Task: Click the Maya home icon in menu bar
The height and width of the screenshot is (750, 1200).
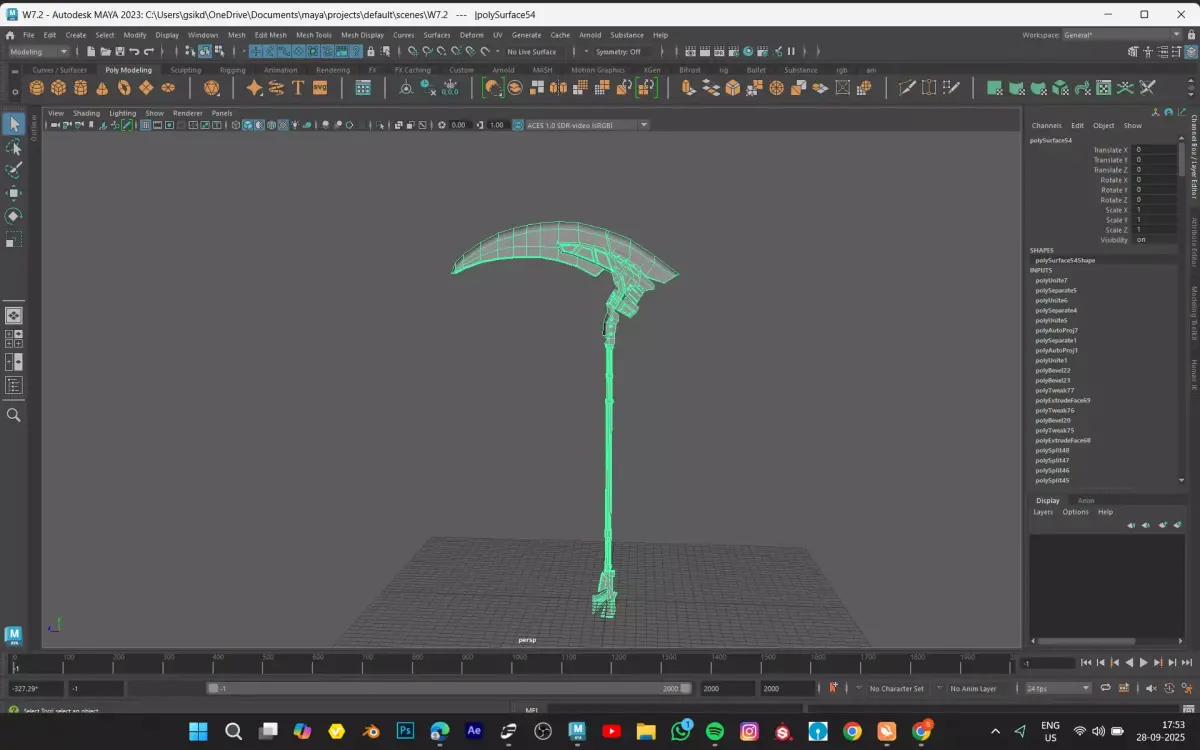Action: [x=10, y=35]
